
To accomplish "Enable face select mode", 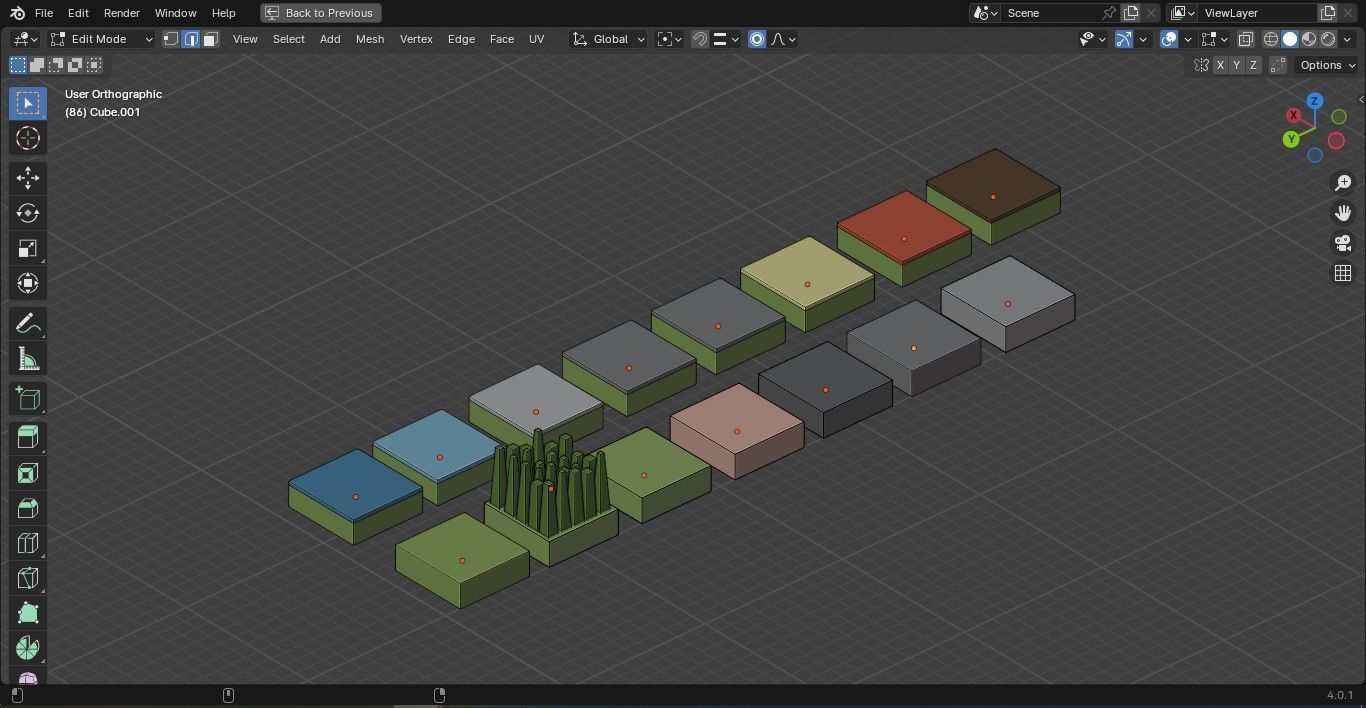I will [210, 39].
